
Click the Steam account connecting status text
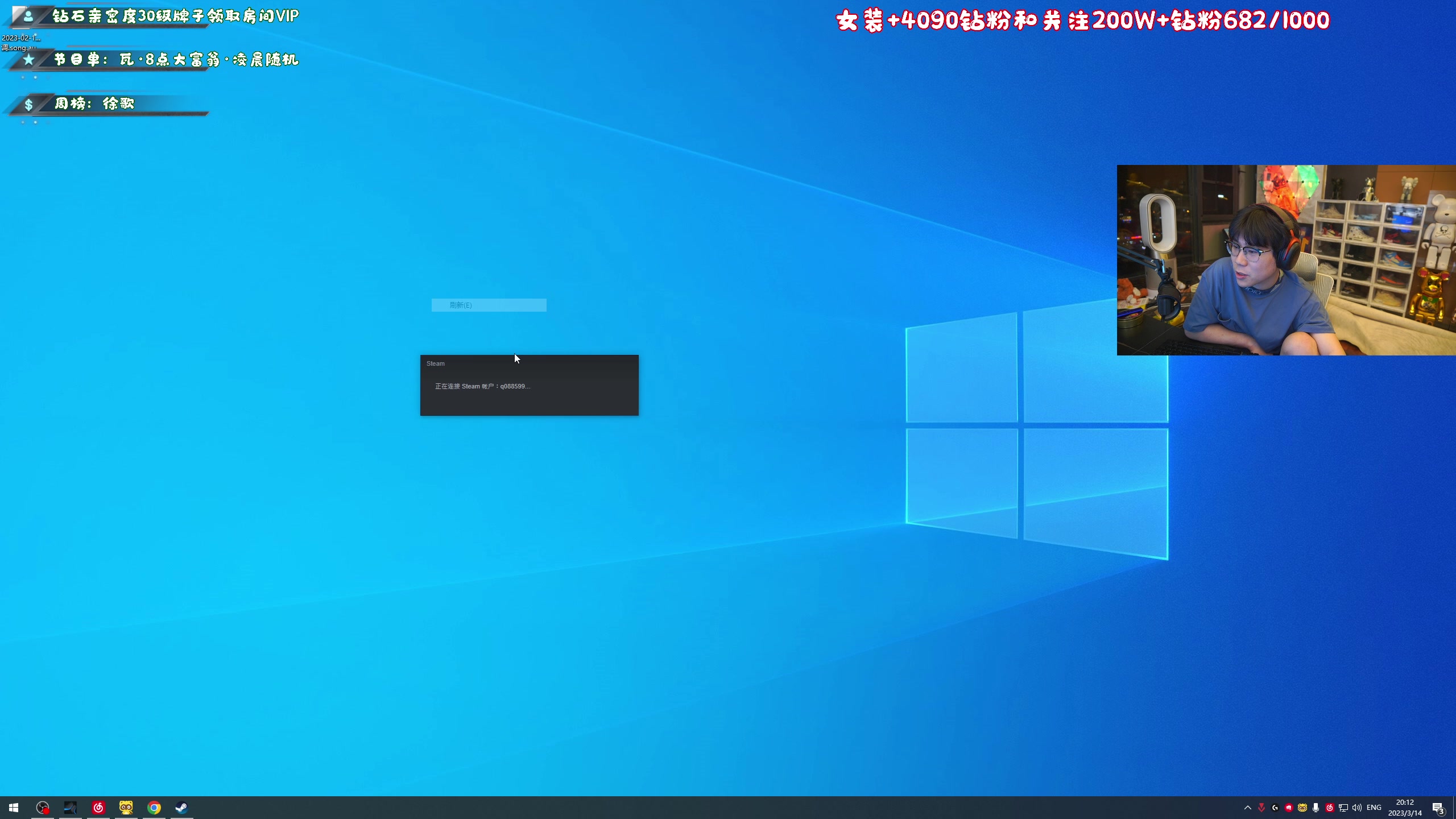click(x=482, y=386)
